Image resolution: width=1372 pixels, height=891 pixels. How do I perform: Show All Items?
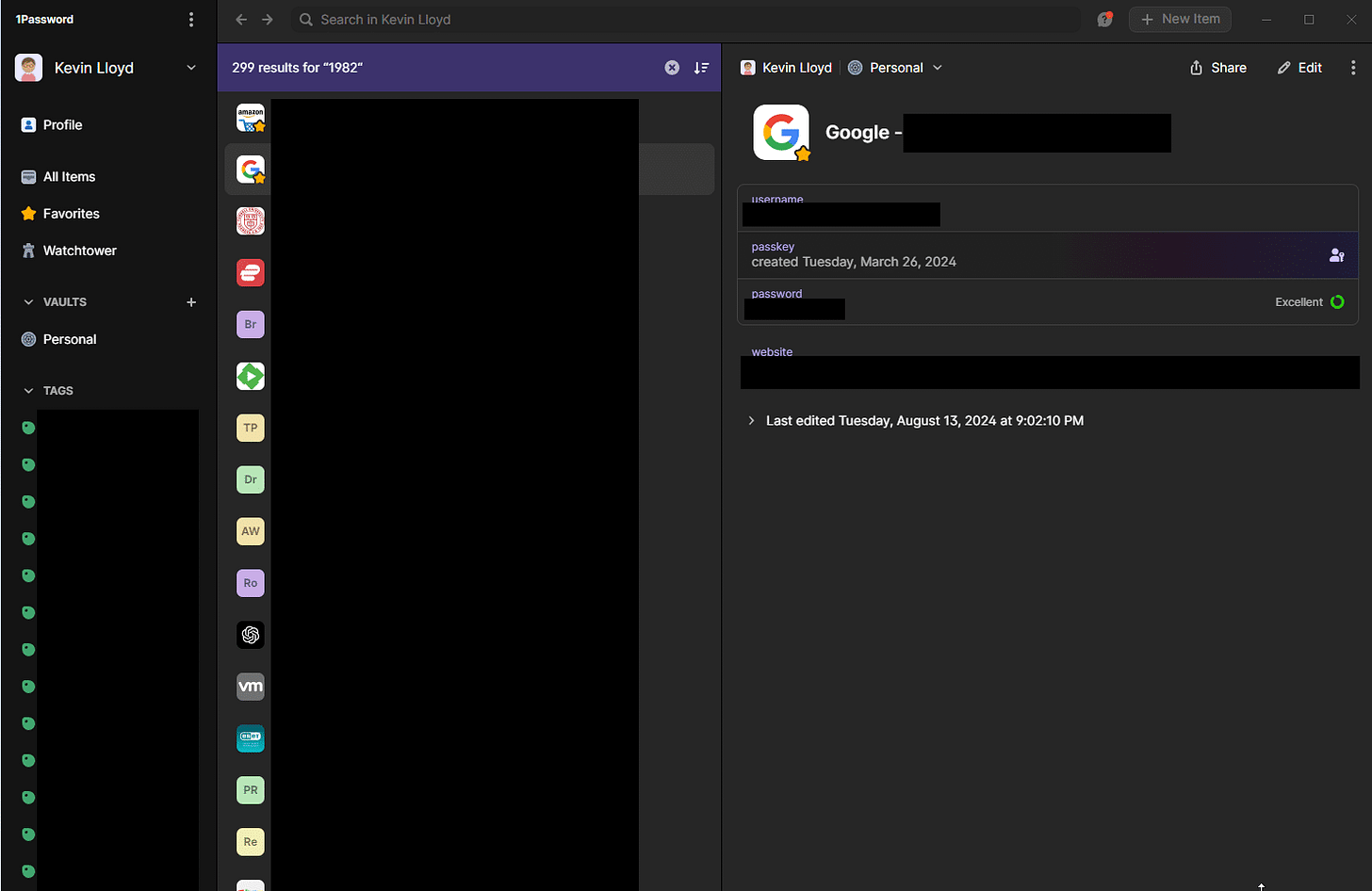tap(58, 176)
